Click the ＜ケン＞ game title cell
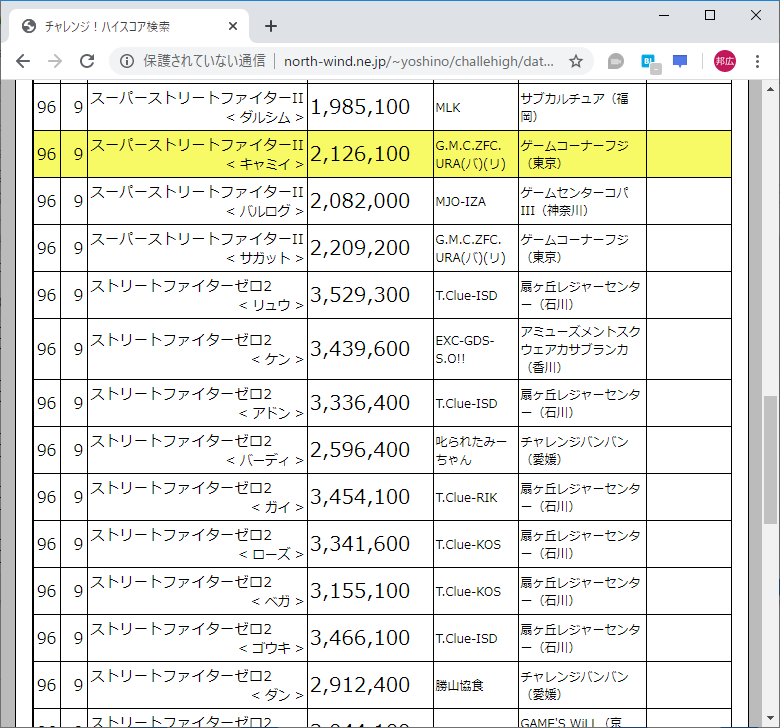 [x=197, y=349]
